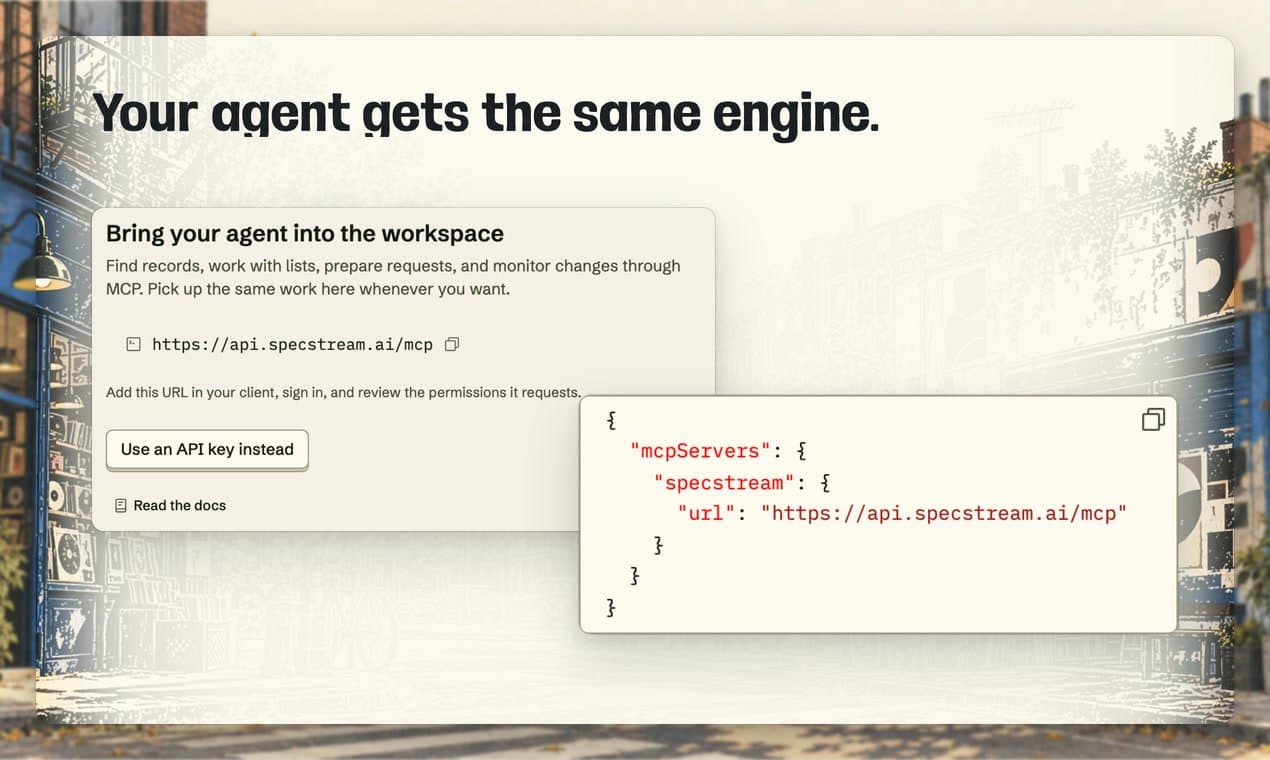The image size is (1270, 760).
Task: Click the terminal icon beside the MCP URL
Action: click(133, 344)
